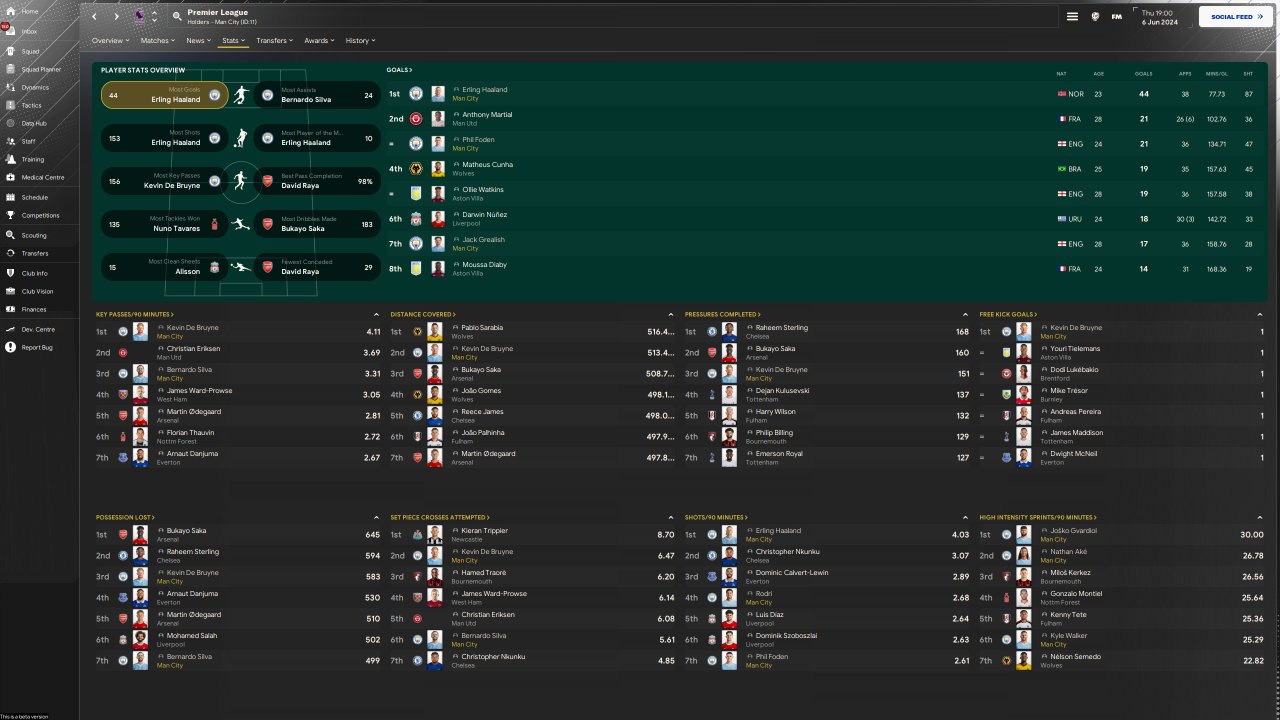
Task: Open Transfers in the left sidebar
Action: click(x=35, y=253)
